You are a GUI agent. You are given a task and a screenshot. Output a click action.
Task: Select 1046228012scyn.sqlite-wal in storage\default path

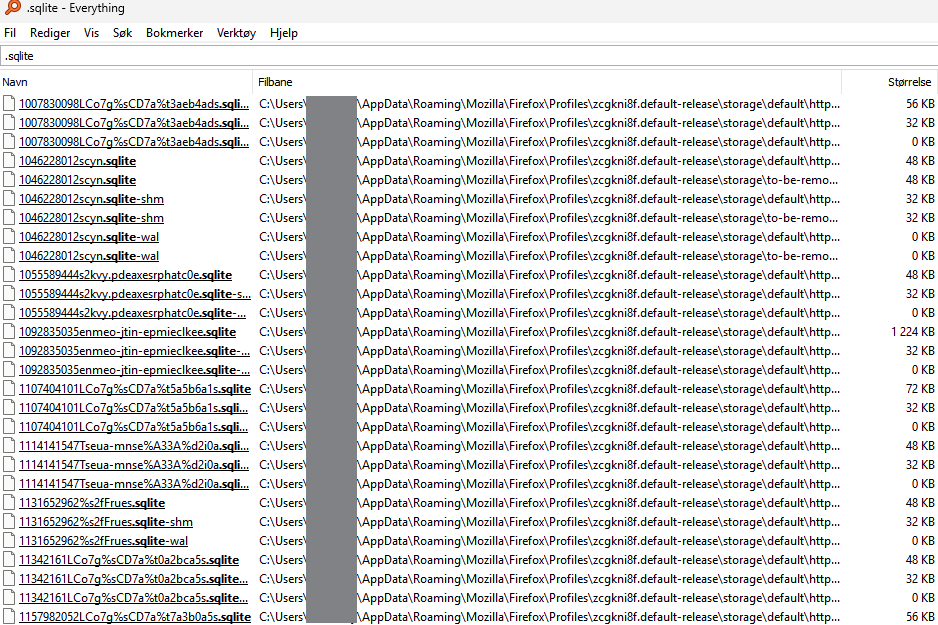89,237
